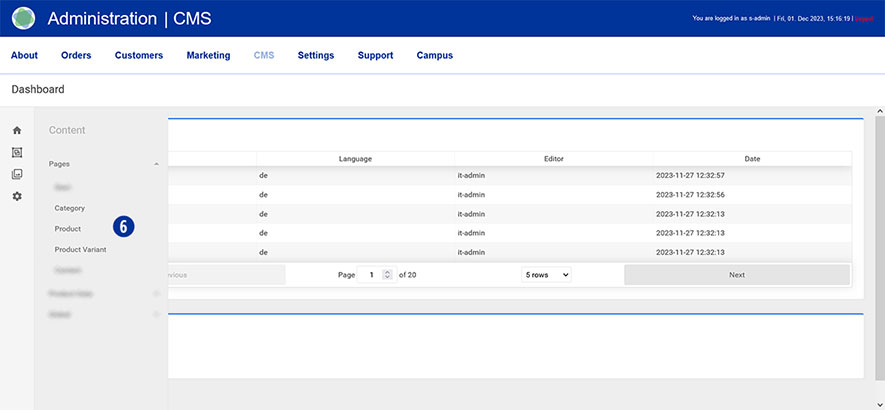The width and height of the screenshot is (885, 410).
Task: Open the settings gear icon in sidebar
Action: [x=17, y=196]
